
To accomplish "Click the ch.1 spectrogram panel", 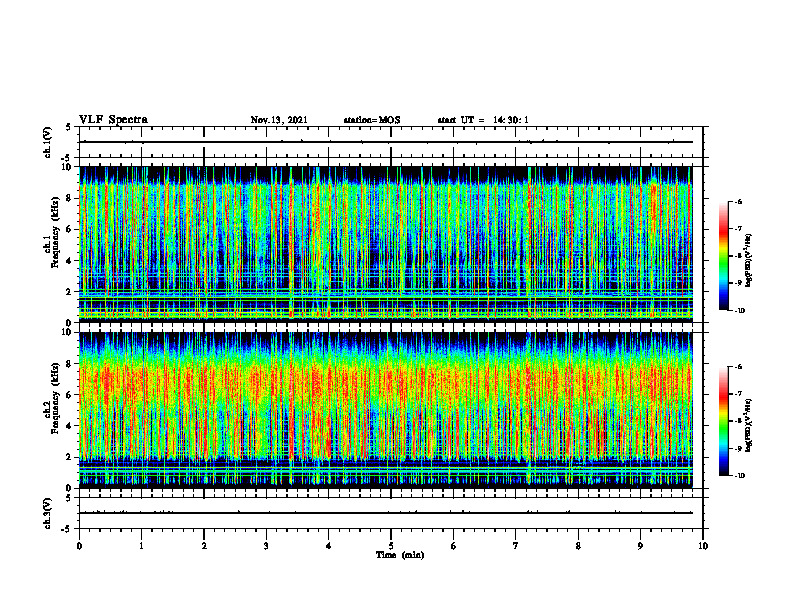I will click(386, 244).
